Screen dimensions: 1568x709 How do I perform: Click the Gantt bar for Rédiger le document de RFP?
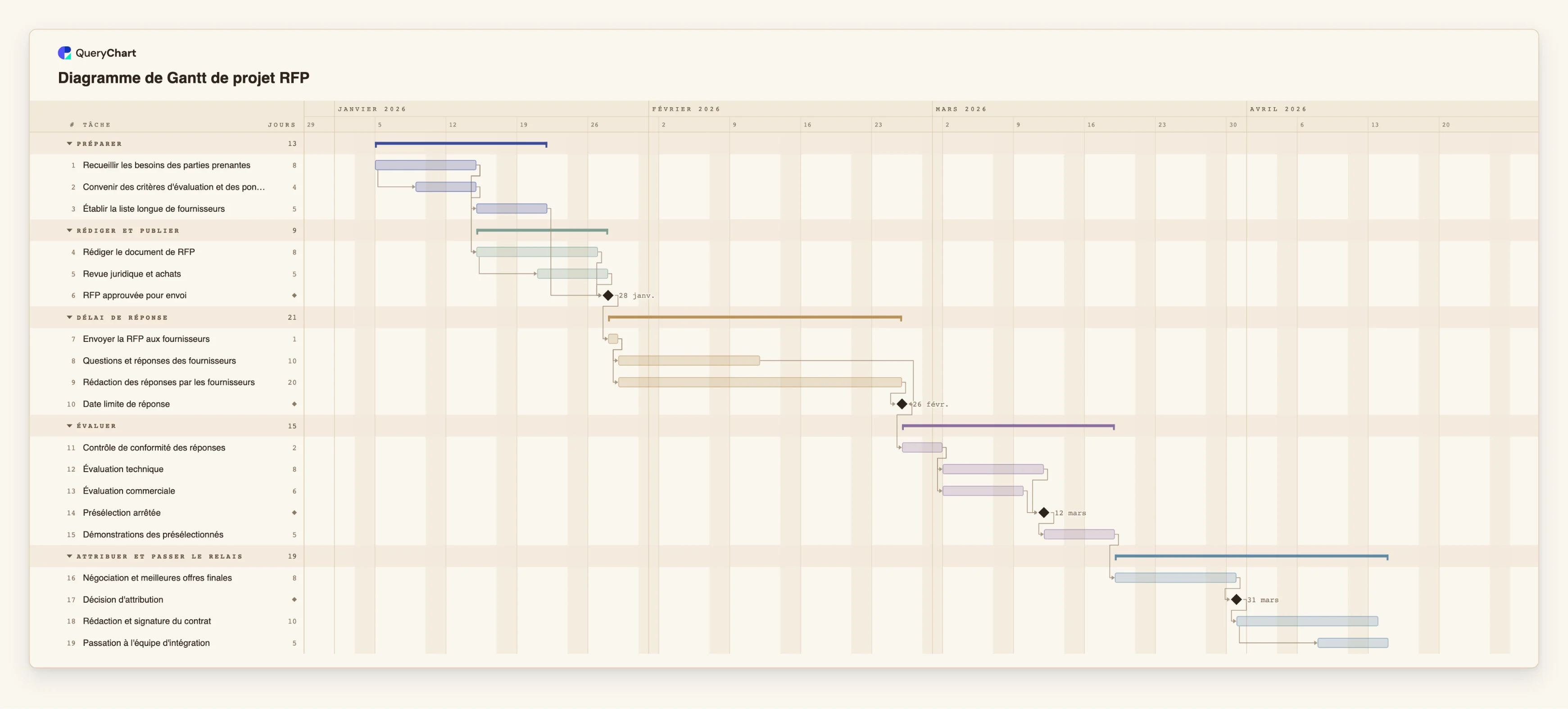click(x=537, y=252)
